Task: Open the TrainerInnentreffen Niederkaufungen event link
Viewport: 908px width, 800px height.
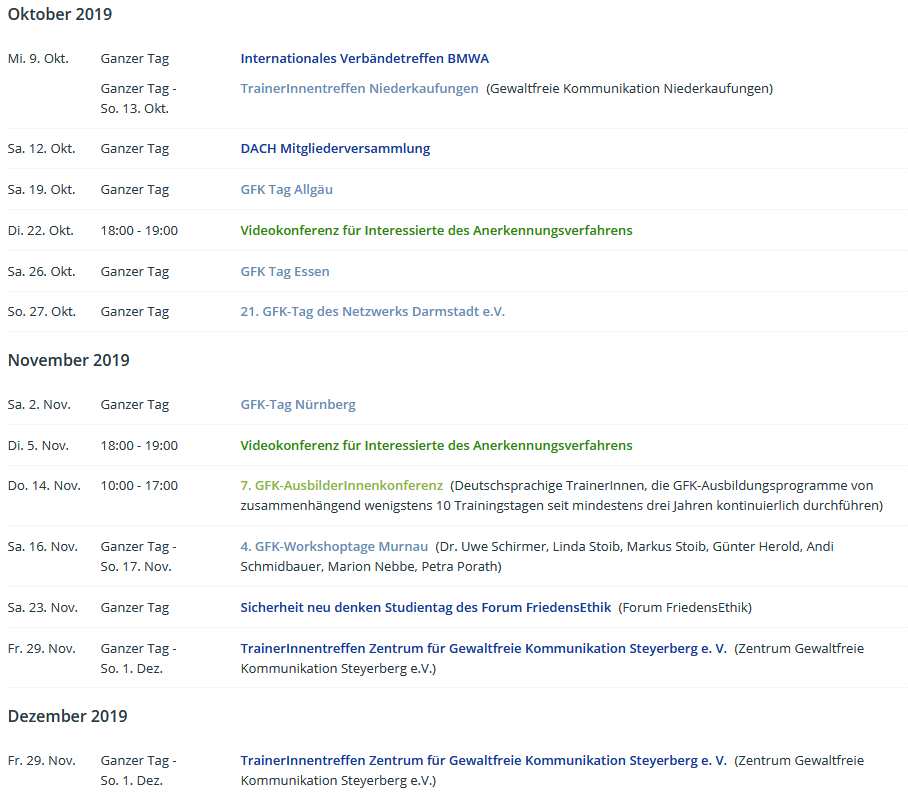Action: pyautogui.click(x=359, y=89)
